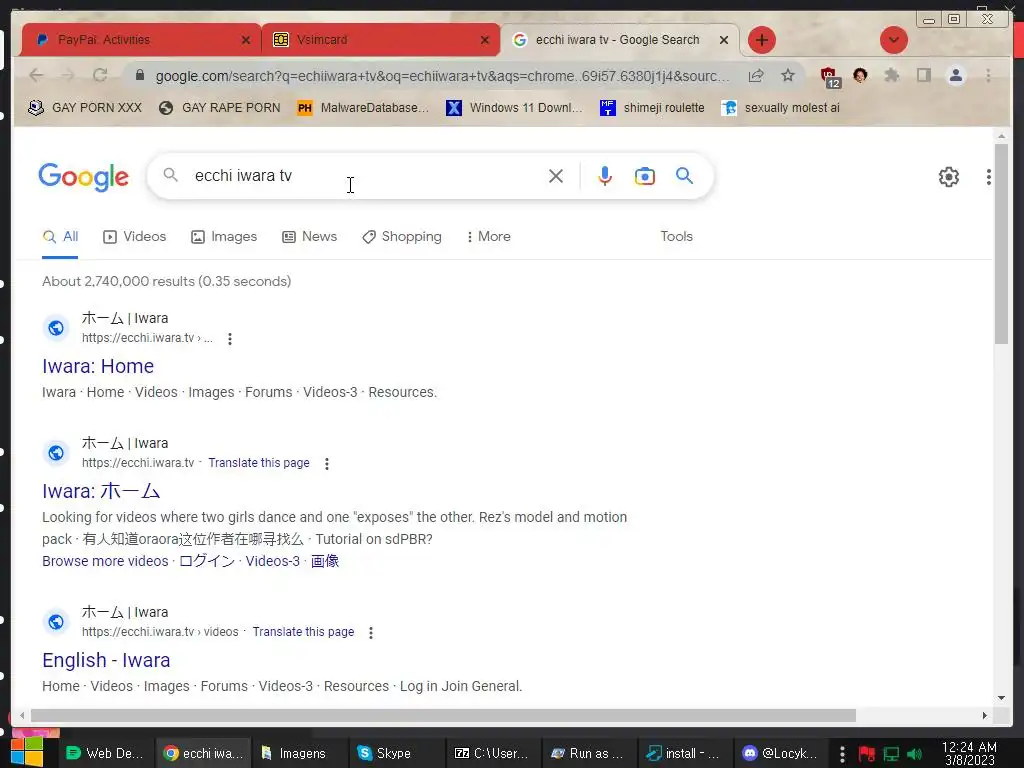Open the Chrome three-dot menu
The image size is (1024, 768).
pyautogui.click(x=988, y=76)
